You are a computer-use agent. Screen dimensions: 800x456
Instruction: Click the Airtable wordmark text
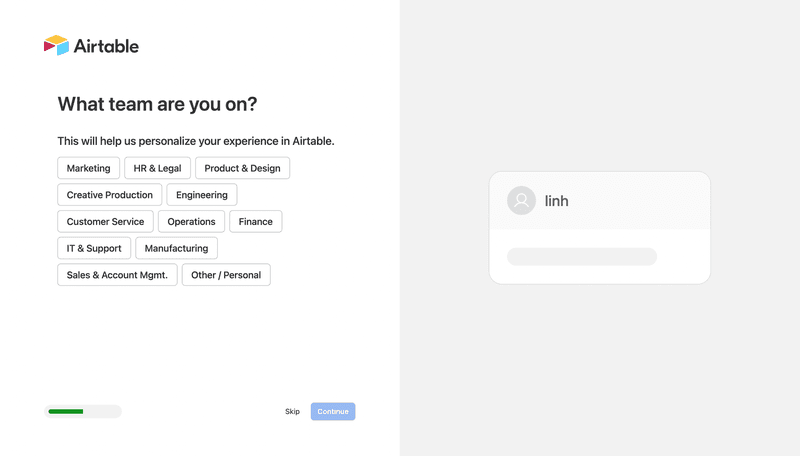(x=106, y=46)
